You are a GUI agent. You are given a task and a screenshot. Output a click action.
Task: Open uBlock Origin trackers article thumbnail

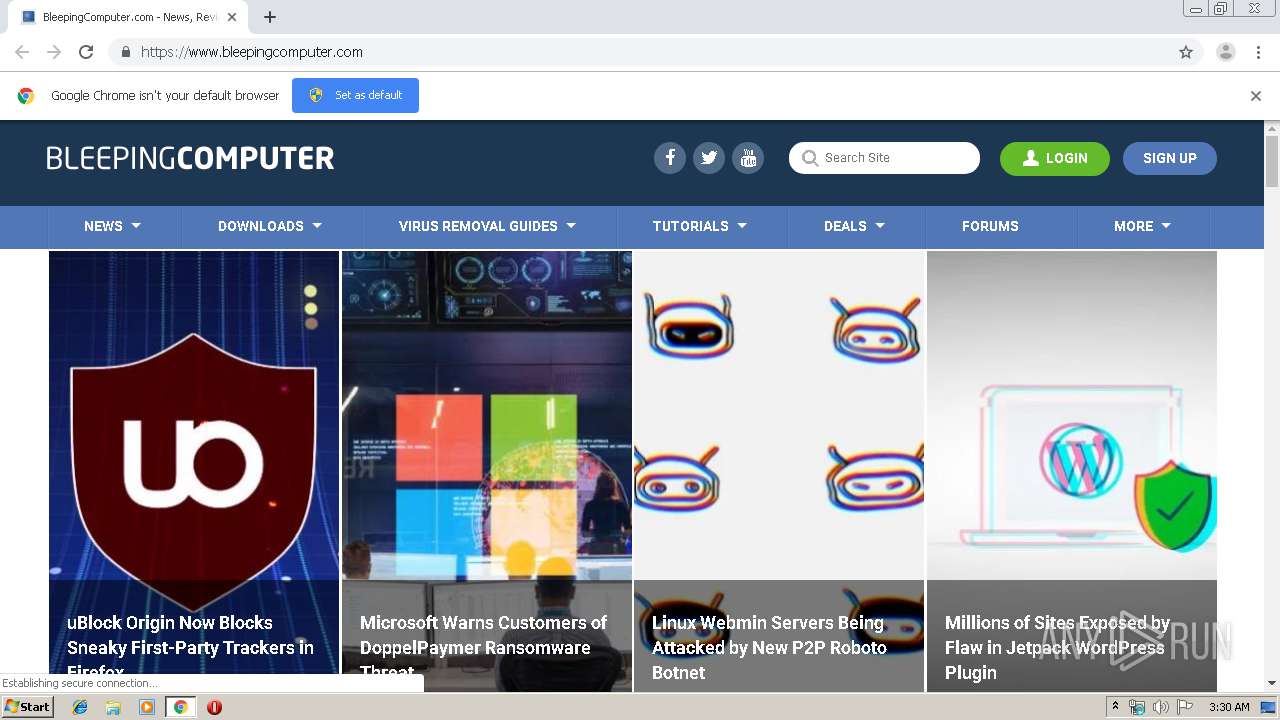[194, 415]
